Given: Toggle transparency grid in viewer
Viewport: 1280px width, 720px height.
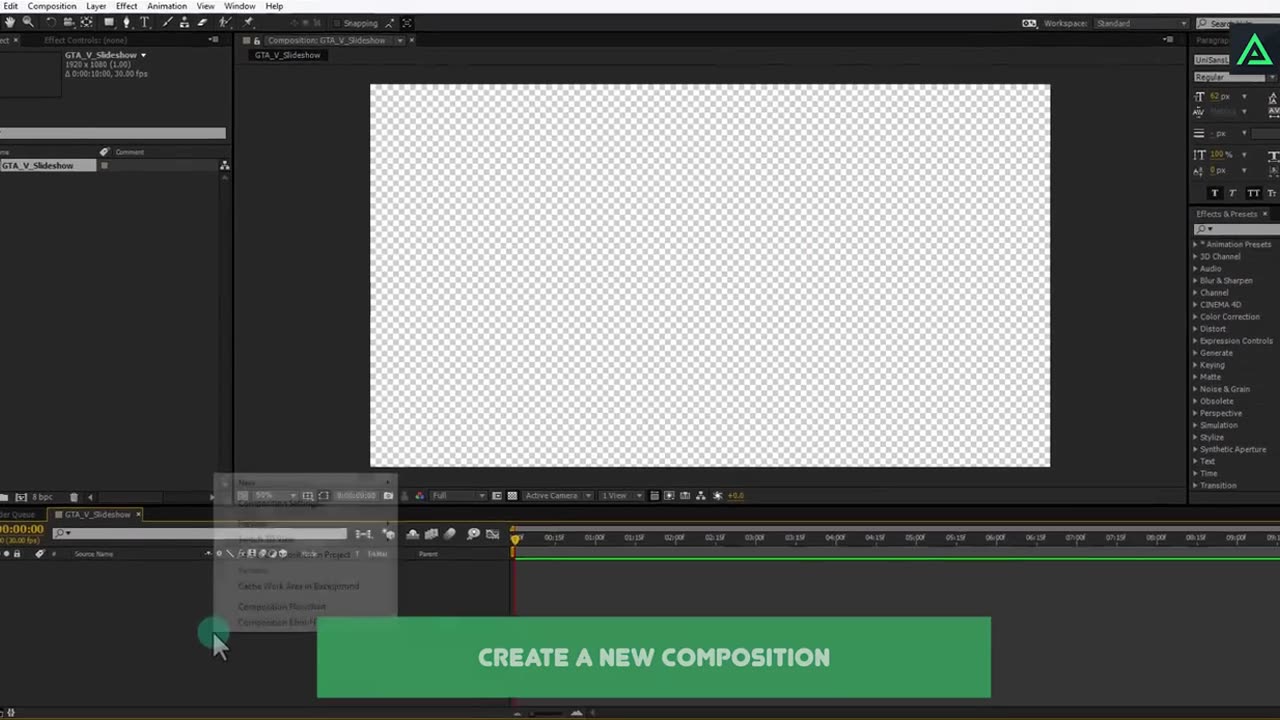Looking at the screenshot, I should 512,495.
